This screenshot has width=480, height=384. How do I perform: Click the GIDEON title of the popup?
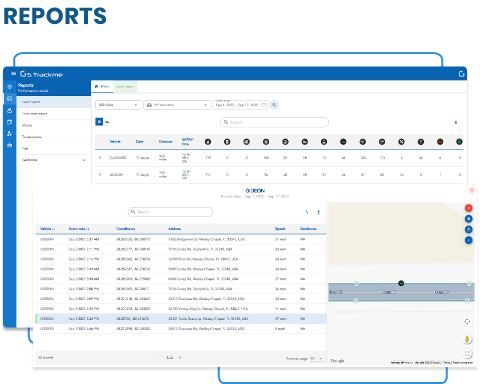tap(255, 191)
